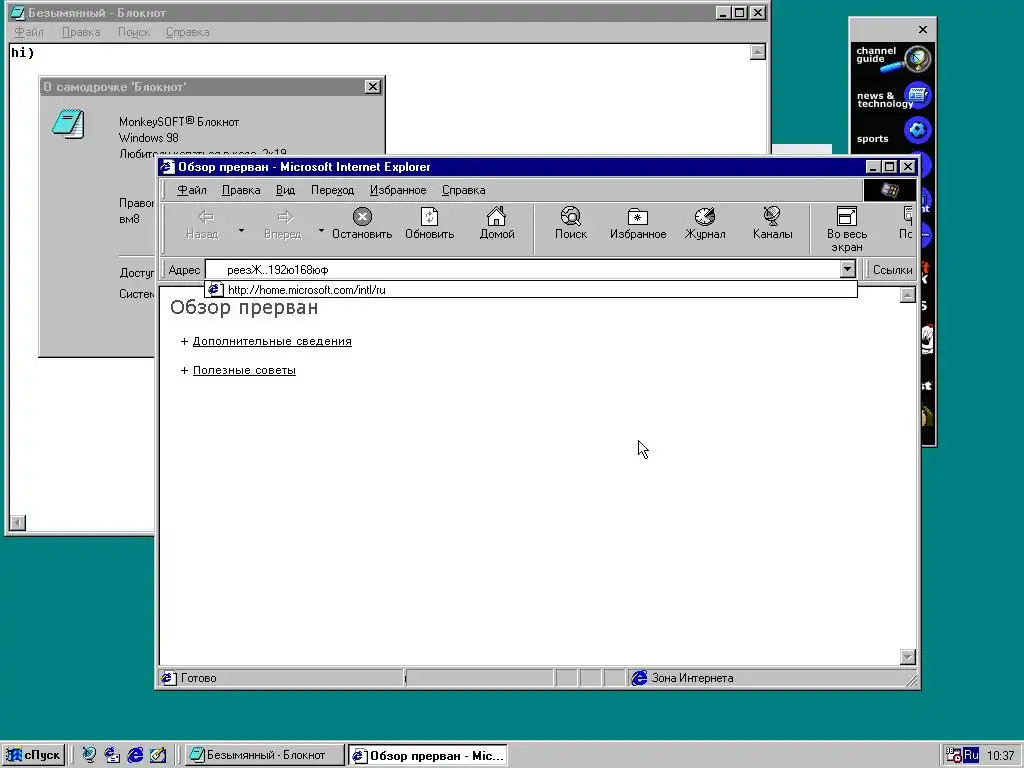
Task: Open the Поиск search toolbar button
Action: (x=571, y=224)
